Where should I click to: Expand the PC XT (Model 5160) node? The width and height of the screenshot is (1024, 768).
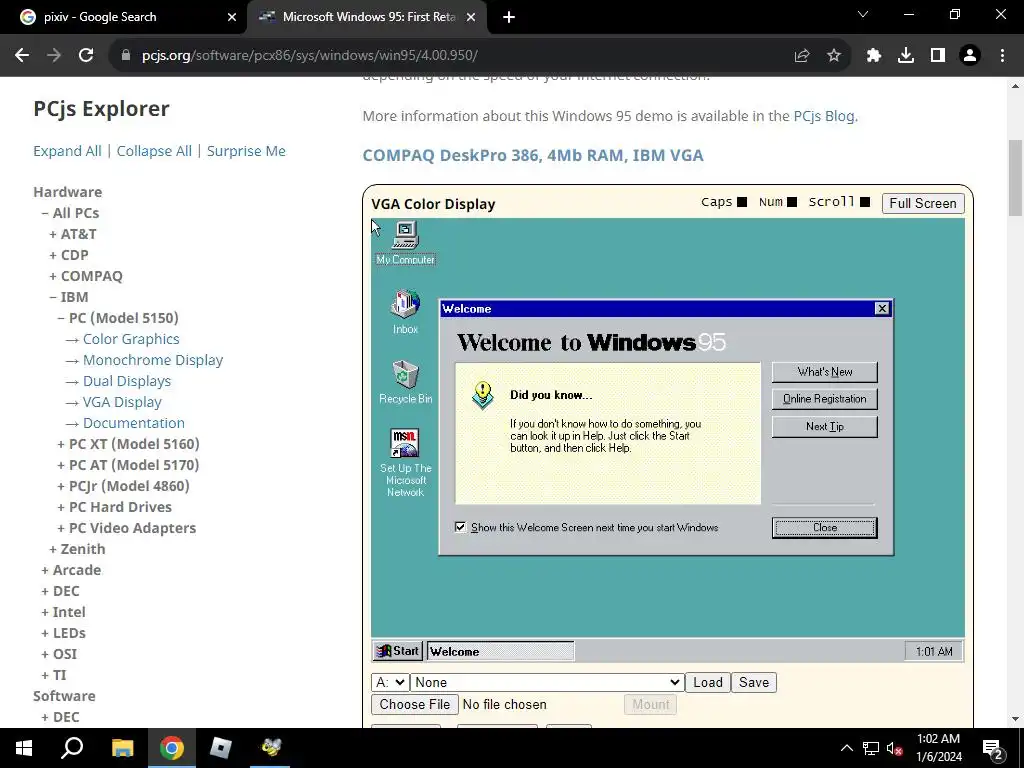(x=128, y=444)
